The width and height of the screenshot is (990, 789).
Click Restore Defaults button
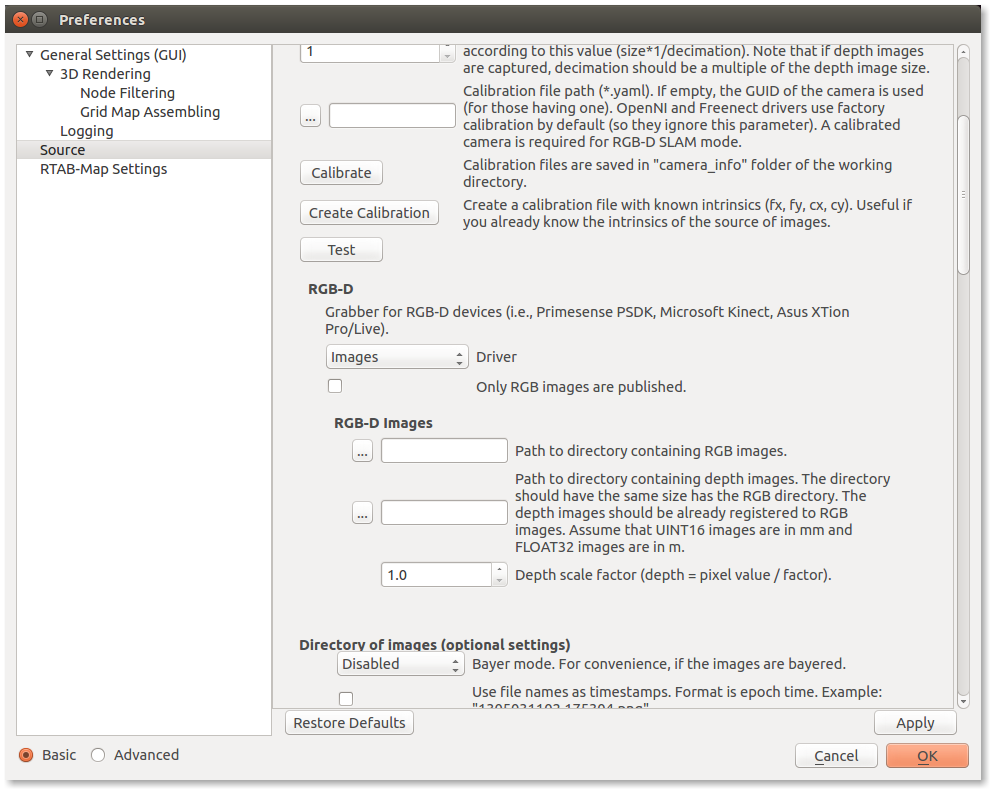(x=349, y=723)
